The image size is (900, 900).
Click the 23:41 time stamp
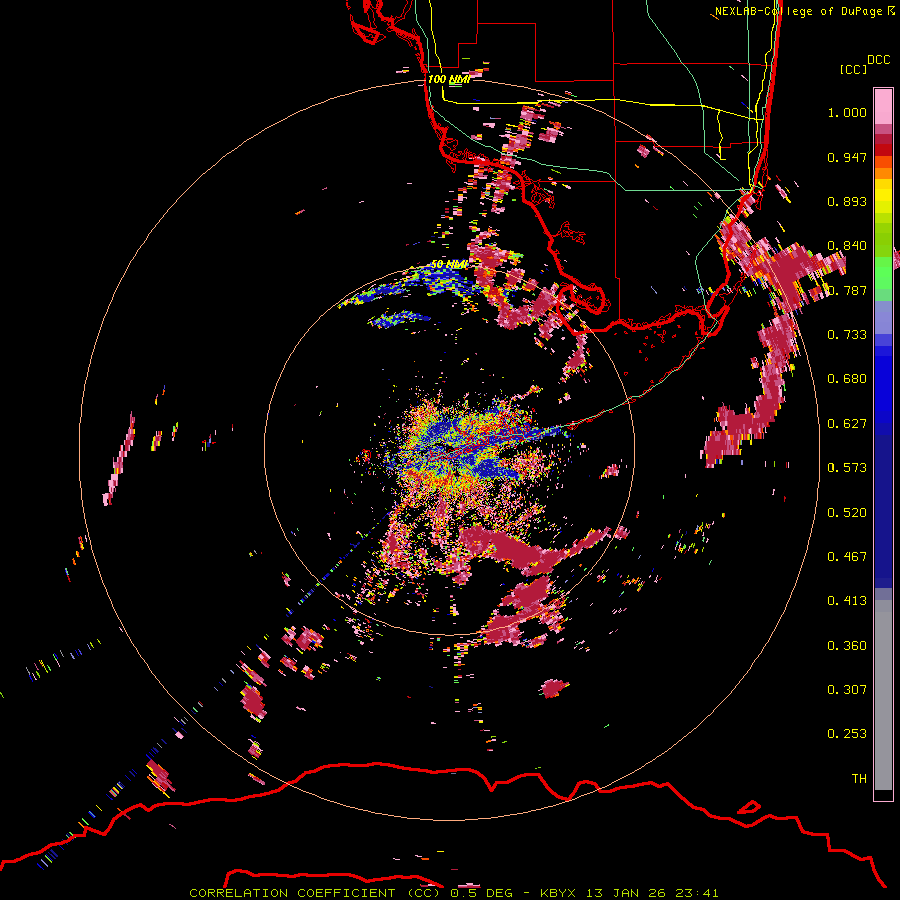(x=696, y=893)
